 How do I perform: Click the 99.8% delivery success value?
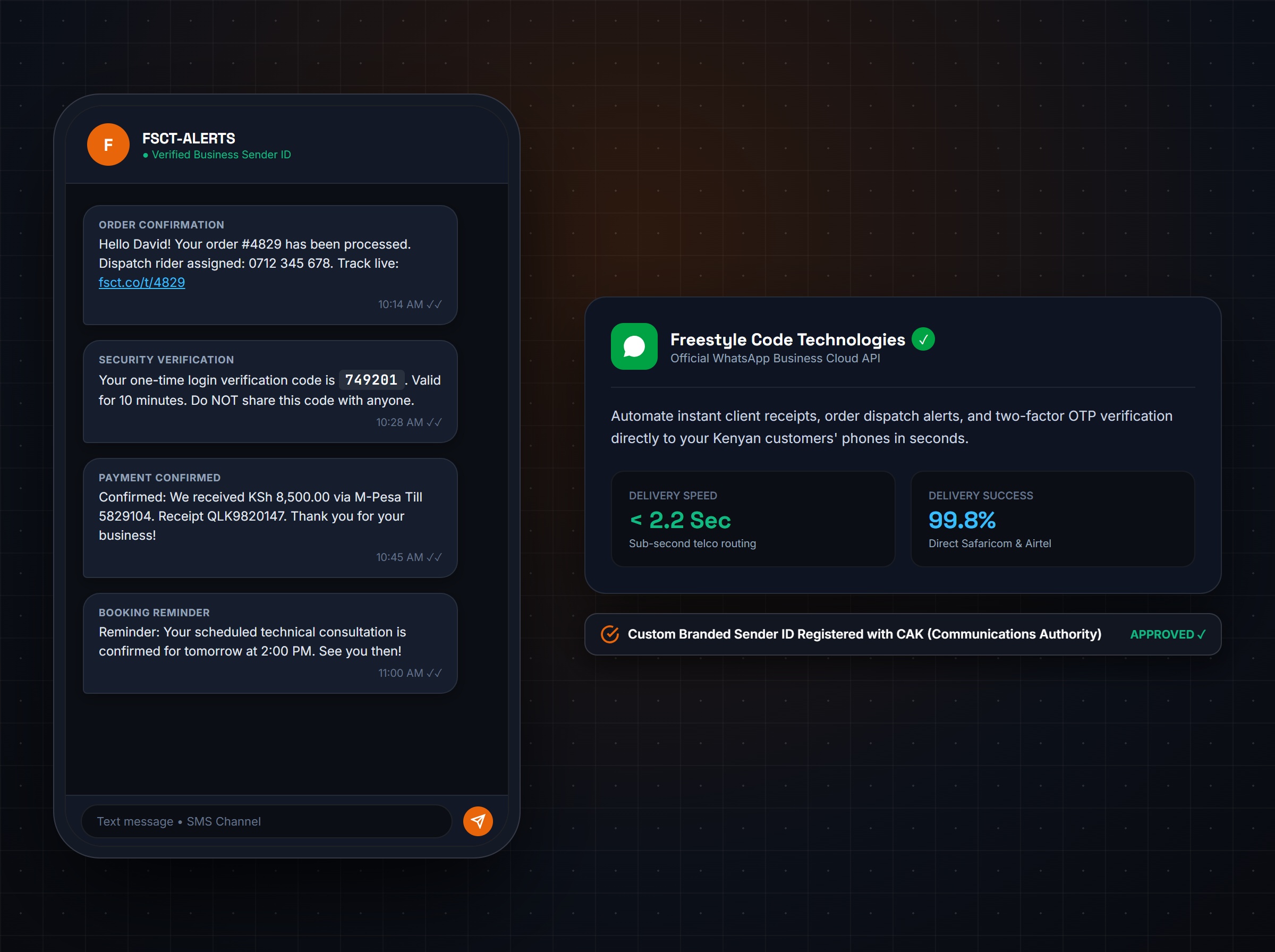click(x=962, y=521)
